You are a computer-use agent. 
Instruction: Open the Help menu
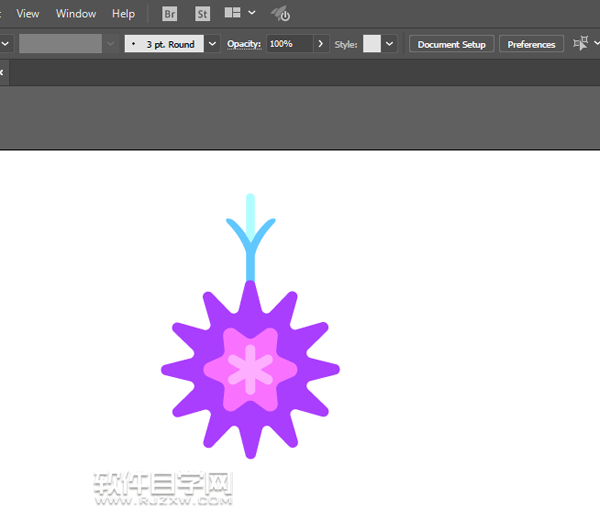pyautogui.click(x=123, y=14)
